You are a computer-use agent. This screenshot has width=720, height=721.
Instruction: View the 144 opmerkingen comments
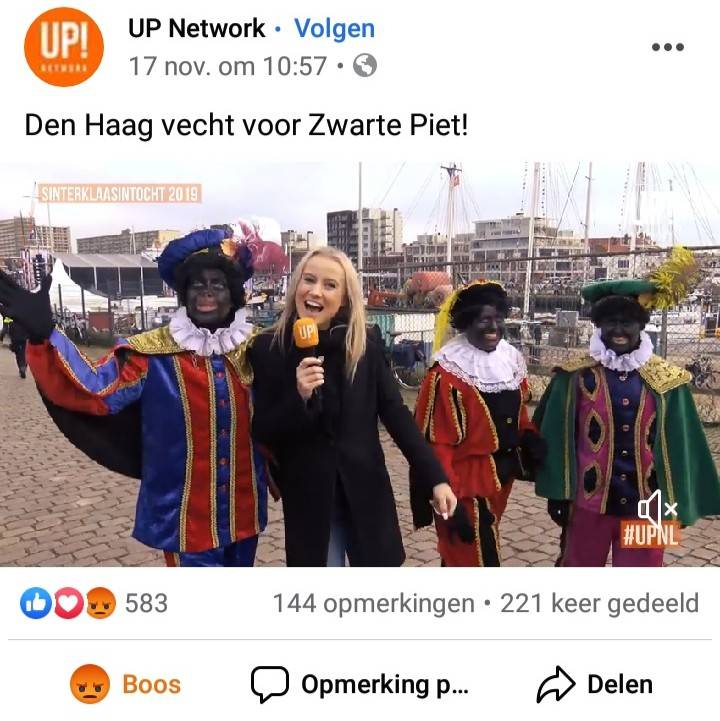[373, 603]
